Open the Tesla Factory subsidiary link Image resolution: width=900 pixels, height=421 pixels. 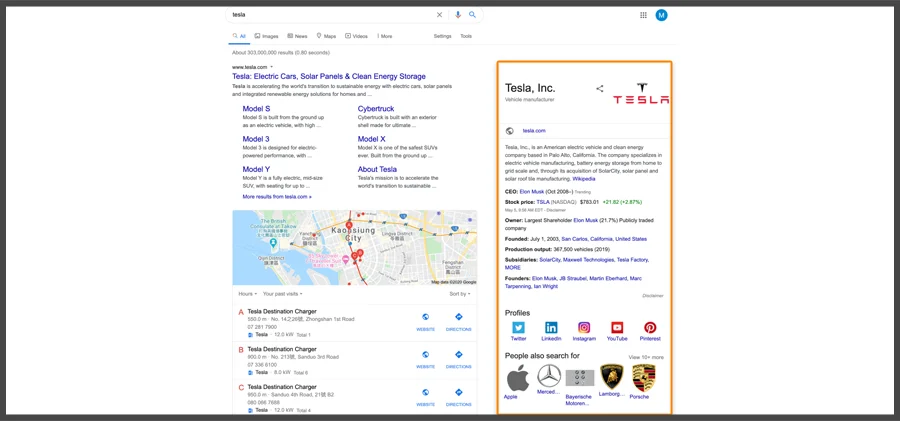pyautogui.click(x=632, y=260)
